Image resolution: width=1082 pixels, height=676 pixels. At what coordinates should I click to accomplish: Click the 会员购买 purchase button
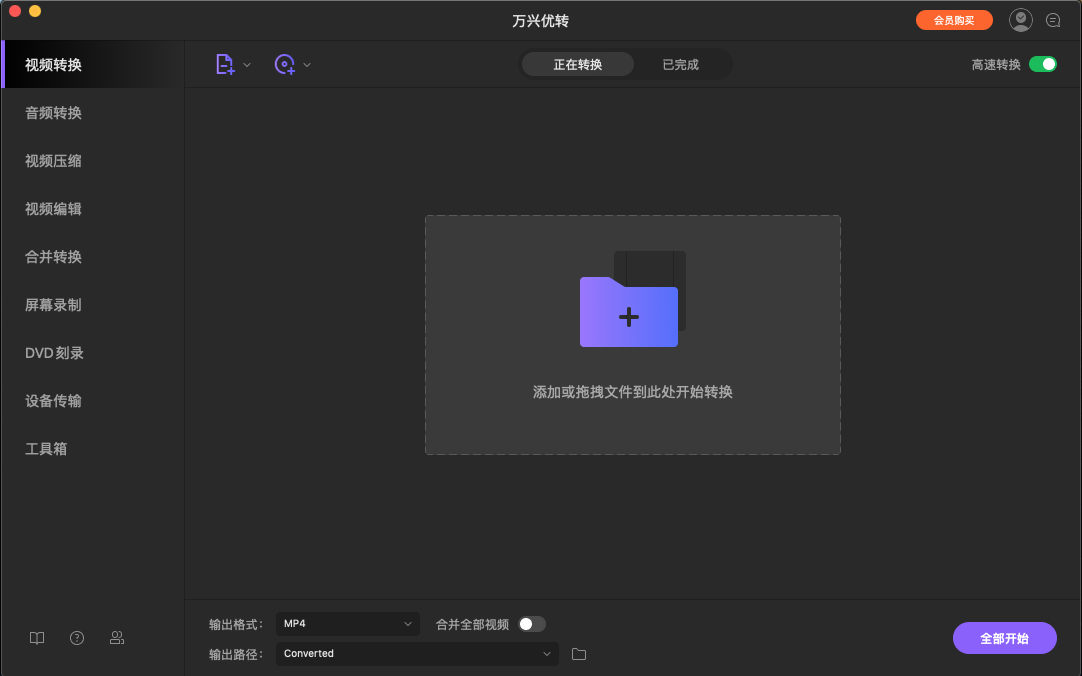coord(954,19)
